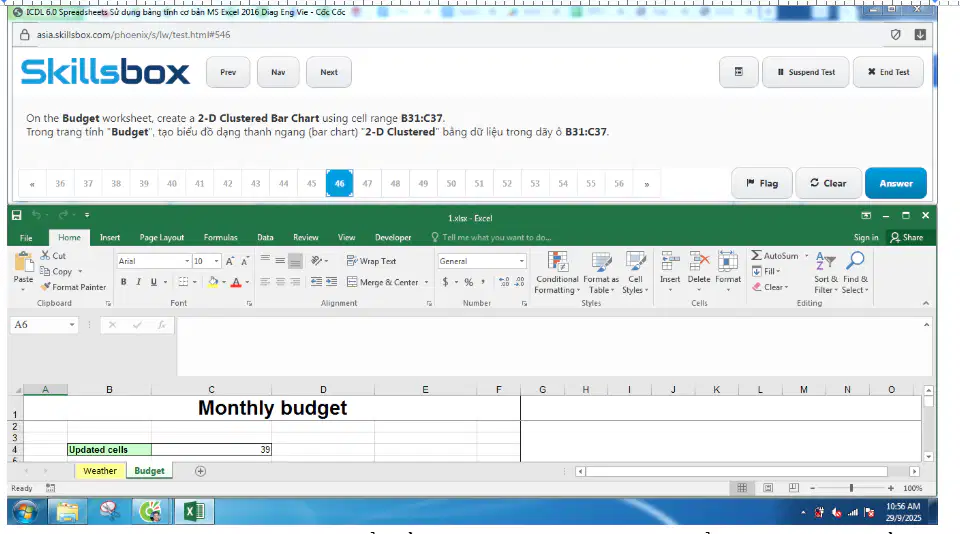Go to question 47 in pagination
This screenshot has width=960, height=534.
coord(367,184)
